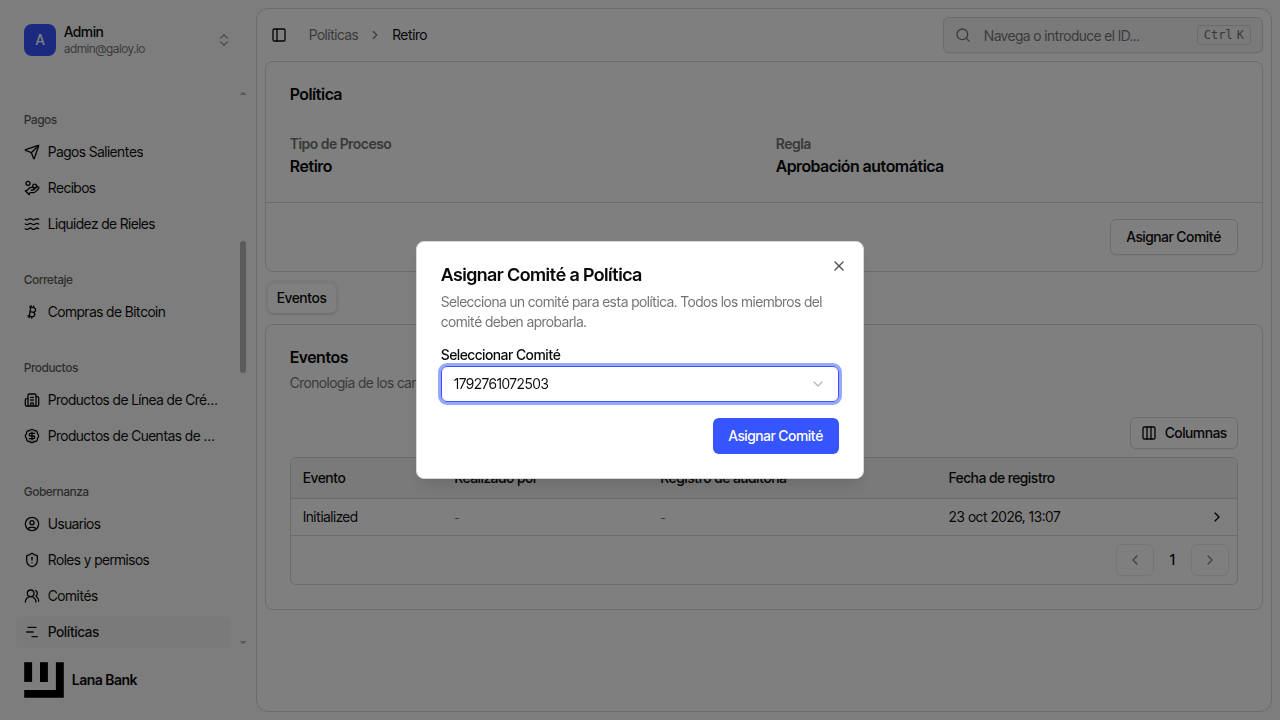This screenshot has height=720, width=1280.
Task: Click the Productos de Cuentas dollar icon
Action: coord(31,436)
